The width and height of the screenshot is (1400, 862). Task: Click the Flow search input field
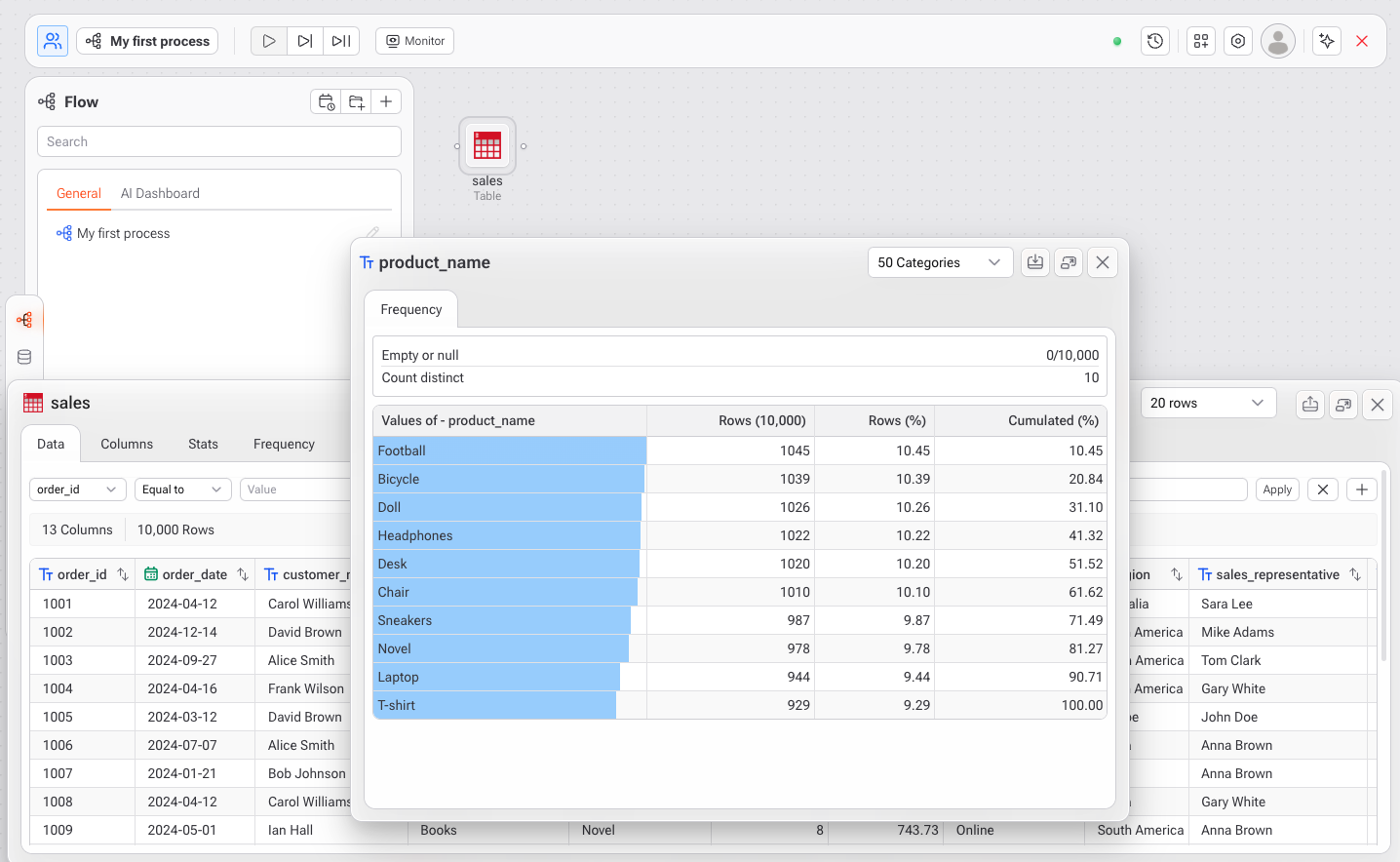[x=219, y=141]
